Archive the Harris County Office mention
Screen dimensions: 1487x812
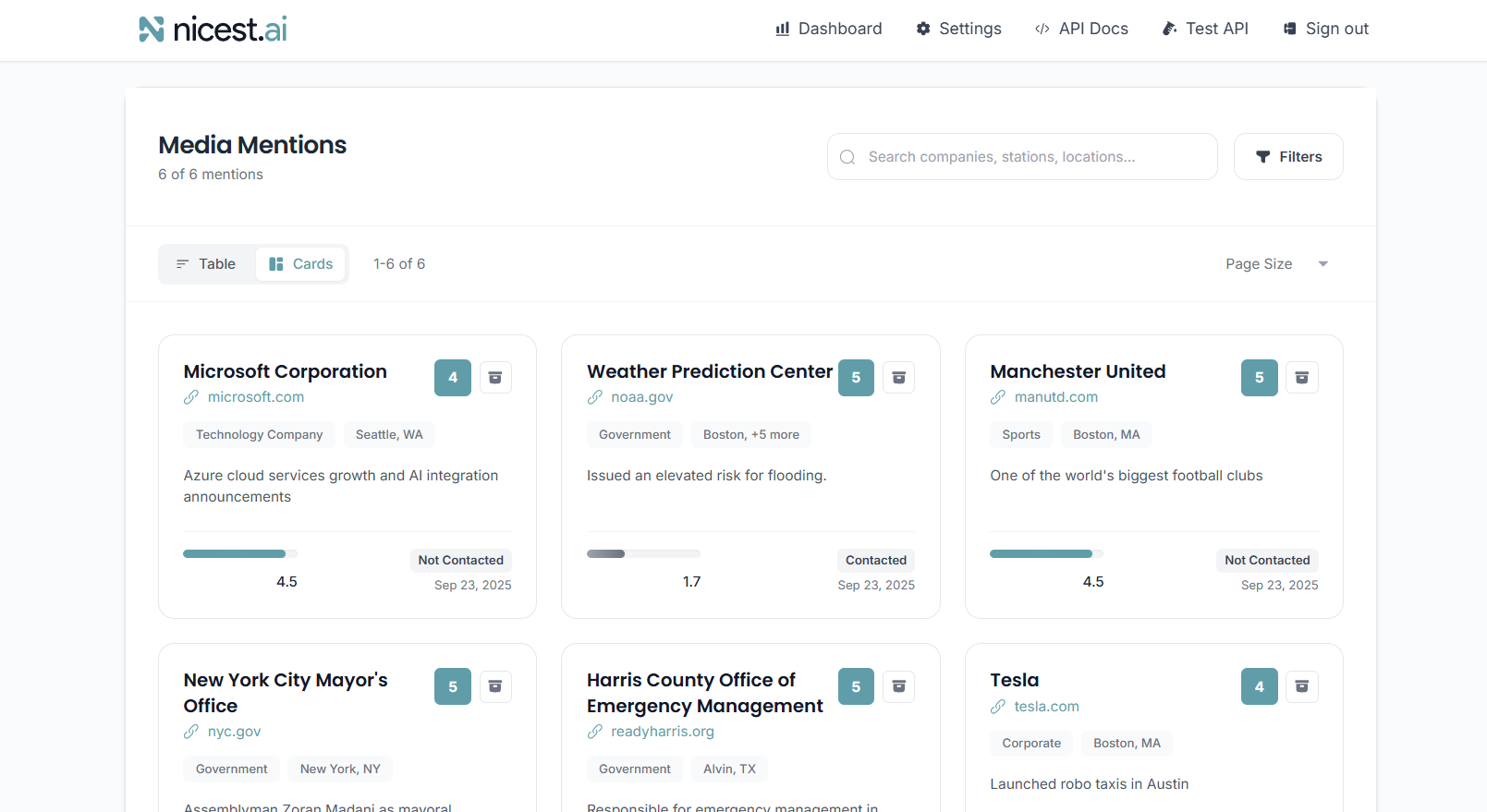[x=898, y=686]
